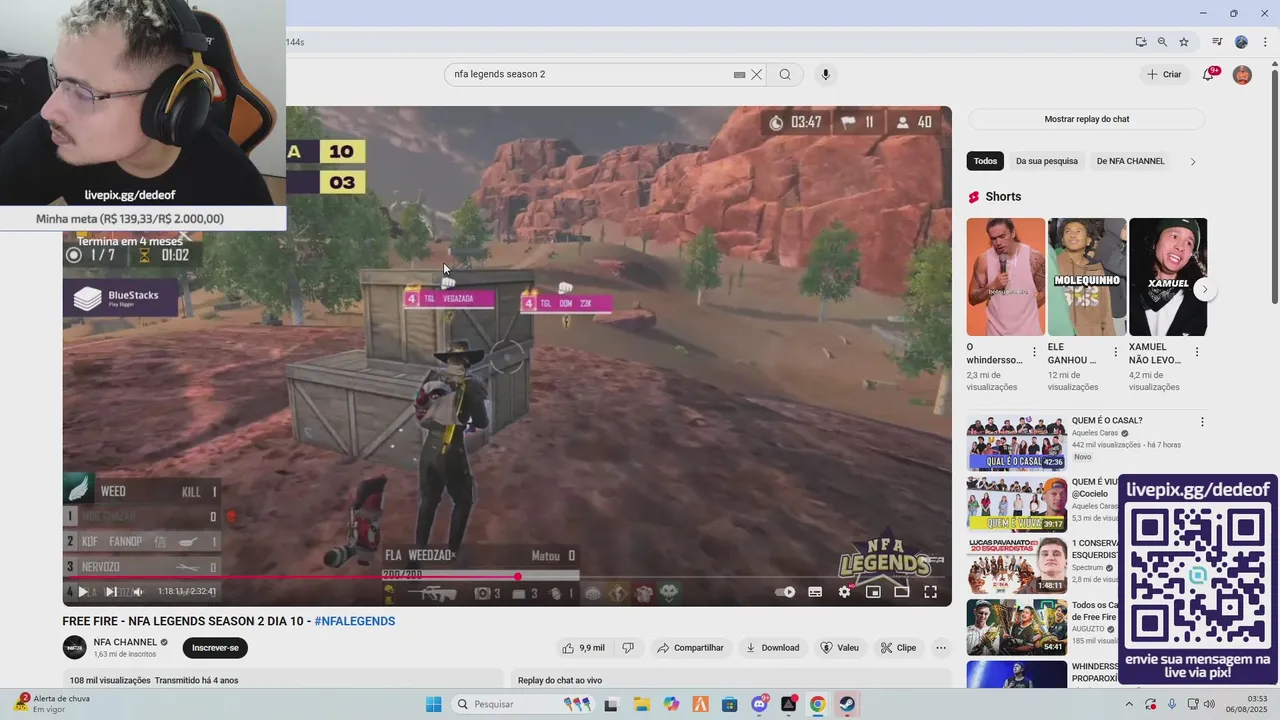
Task: Select the Da sua pesquisa chip
Action: click(1047, 161)
